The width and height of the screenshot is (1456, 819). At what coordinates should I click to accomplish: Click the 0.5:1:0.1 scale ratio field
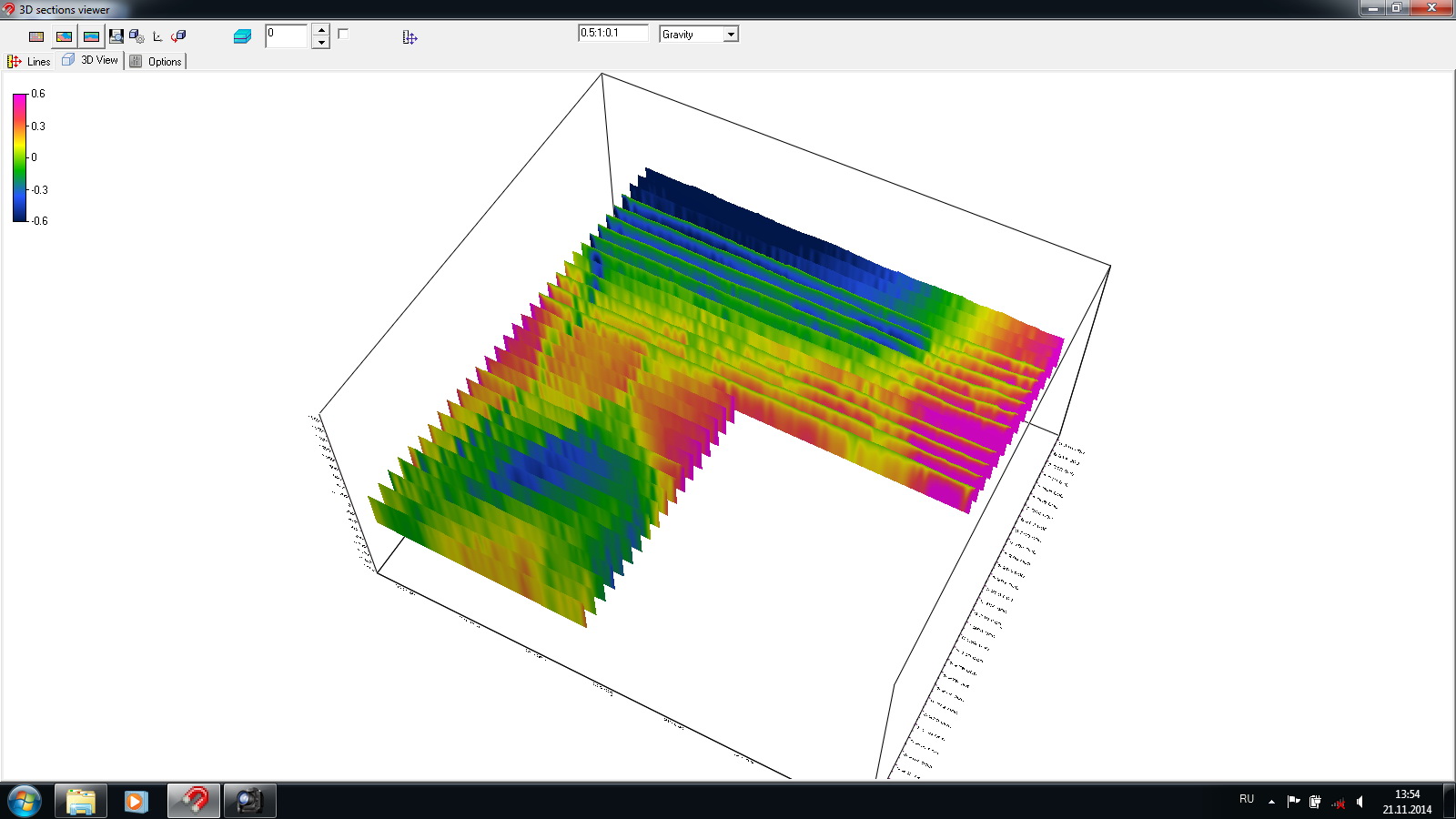(612, 33)
